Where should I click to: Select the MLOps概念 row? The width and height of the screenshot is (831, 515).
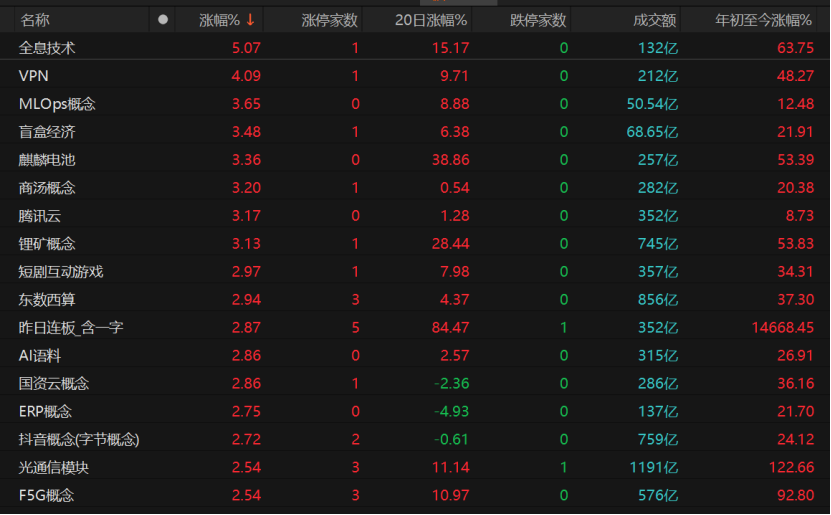click(x=416, y=104)
